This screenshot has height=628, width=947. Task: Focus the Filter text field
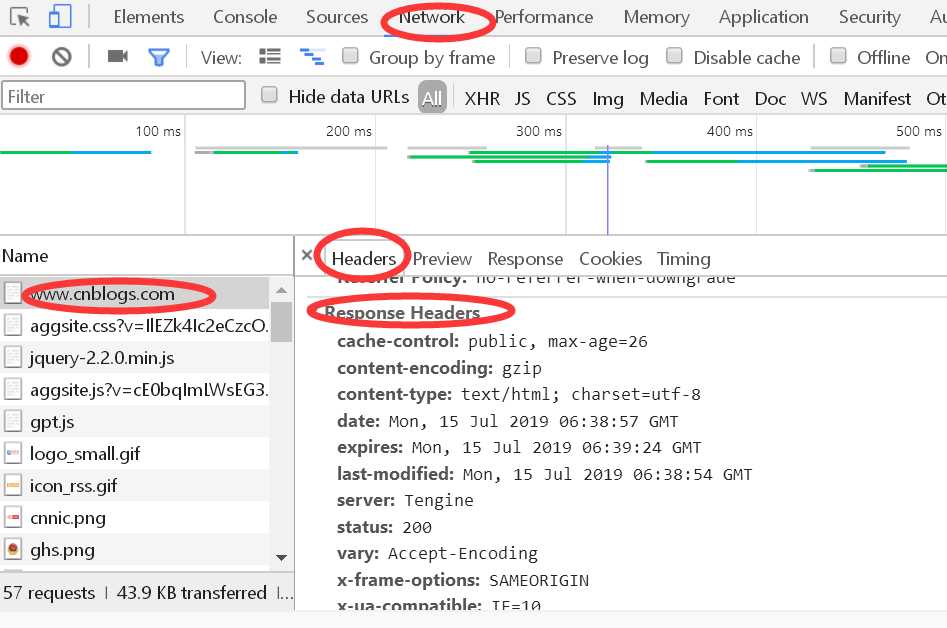click(123, 96)
